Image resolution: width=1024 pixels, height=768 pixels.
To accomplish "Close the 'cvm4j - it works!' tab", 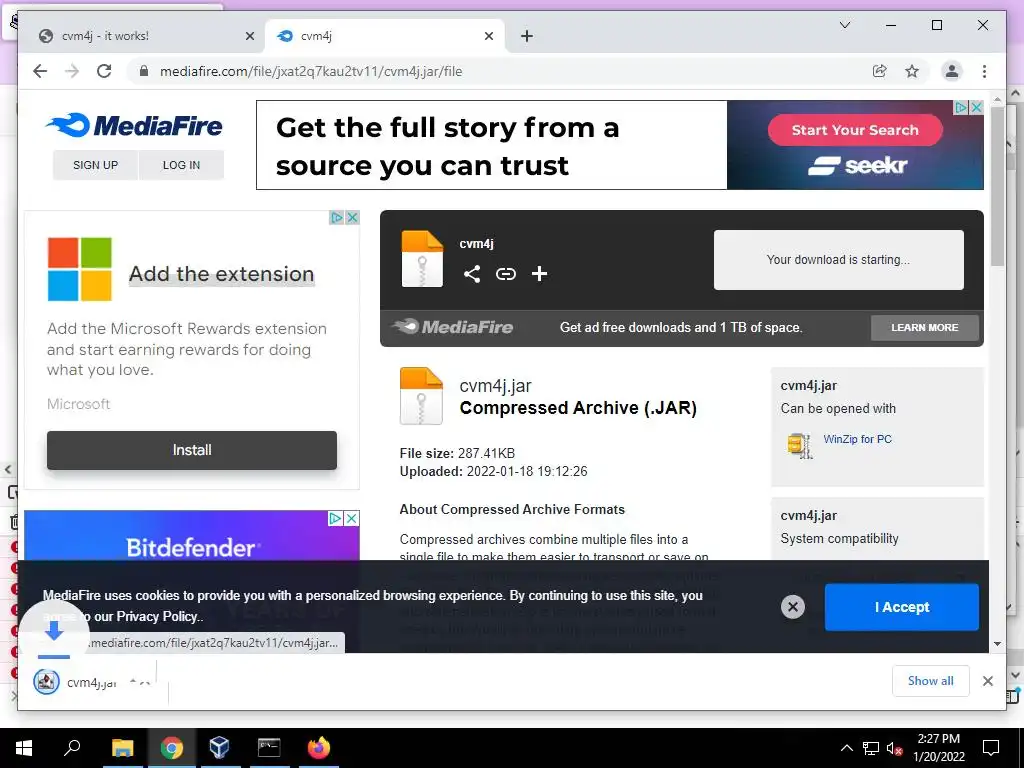I will pyautogui.click(x=249, y=36).
